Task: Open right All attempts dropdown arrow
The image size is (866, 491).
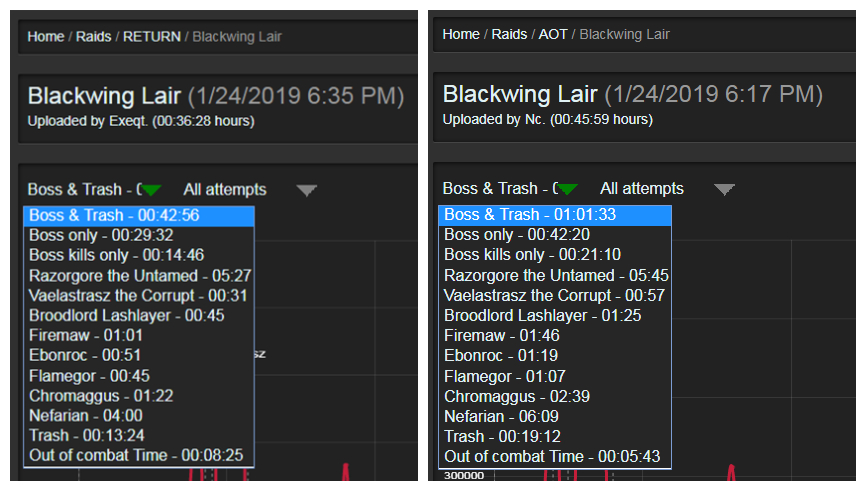Action: pyautogui.click(x=724, y=189)
